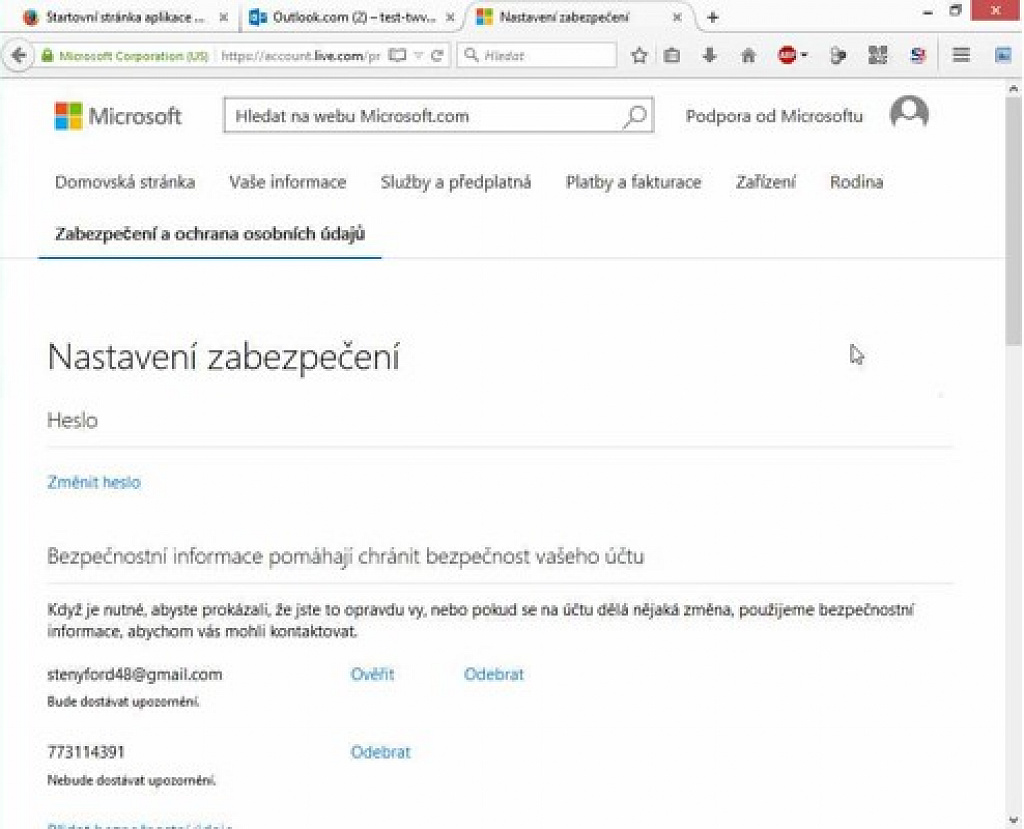Go back with the browser back arrow

(19, 56)
